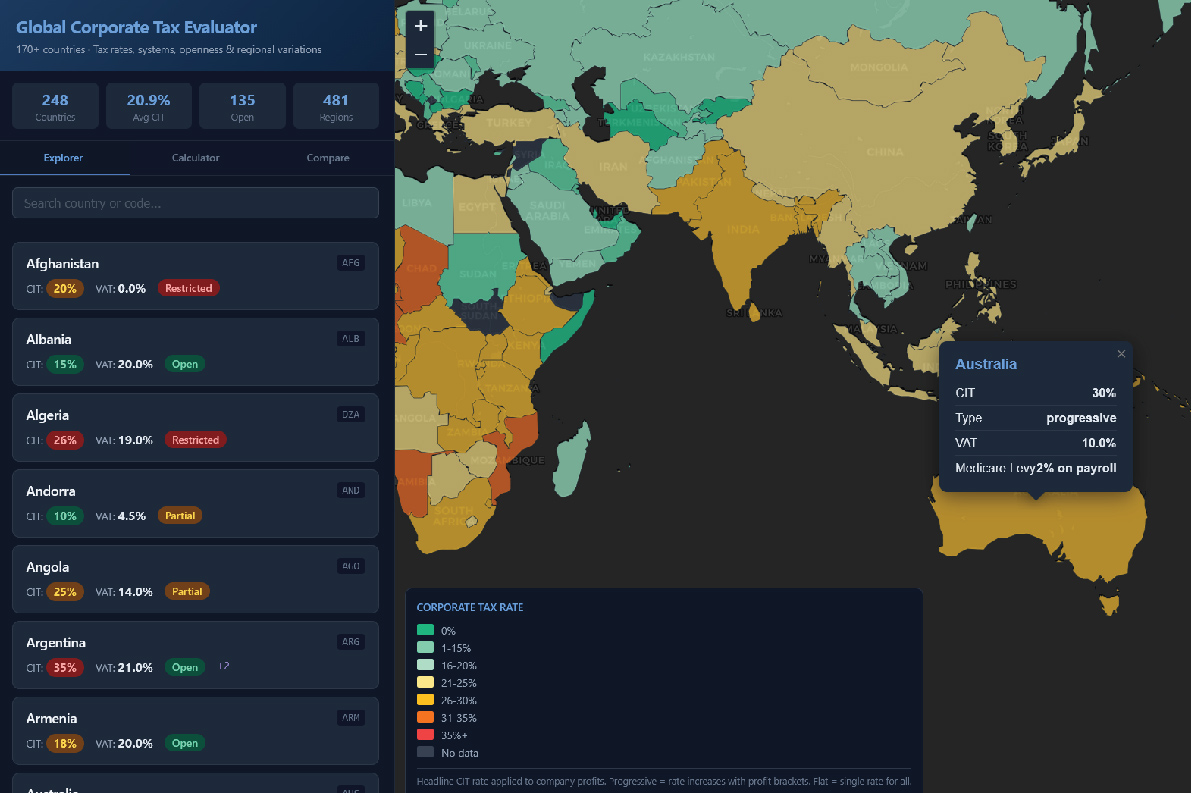Click the search country or code field
Screen dimensions: 1191x793
pos(195,203)
